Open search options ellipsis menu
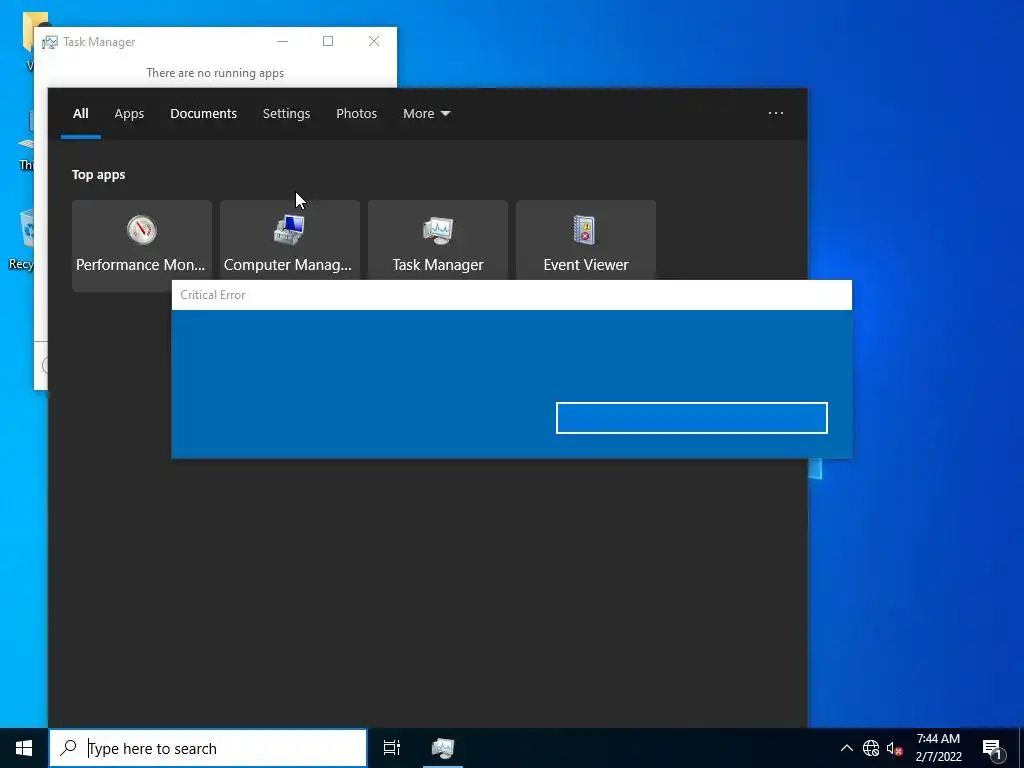 pos(775,113)
